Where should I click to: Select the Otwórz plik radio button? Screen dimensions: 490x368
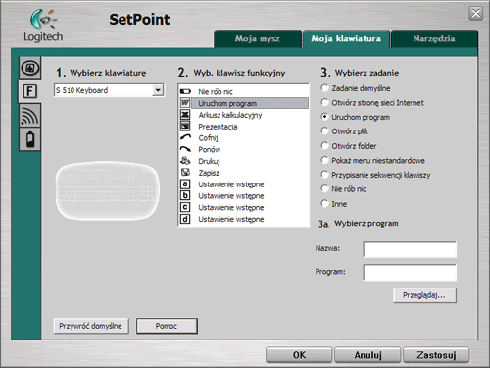pyautogui.click(x=324, y=131)
